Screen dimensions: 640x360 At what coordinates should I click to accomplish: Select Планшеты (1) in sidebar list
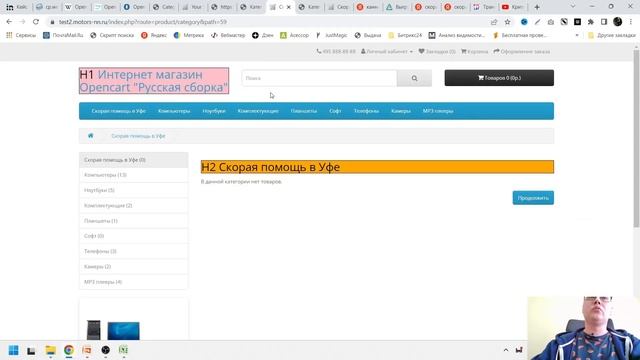(133, 221)
